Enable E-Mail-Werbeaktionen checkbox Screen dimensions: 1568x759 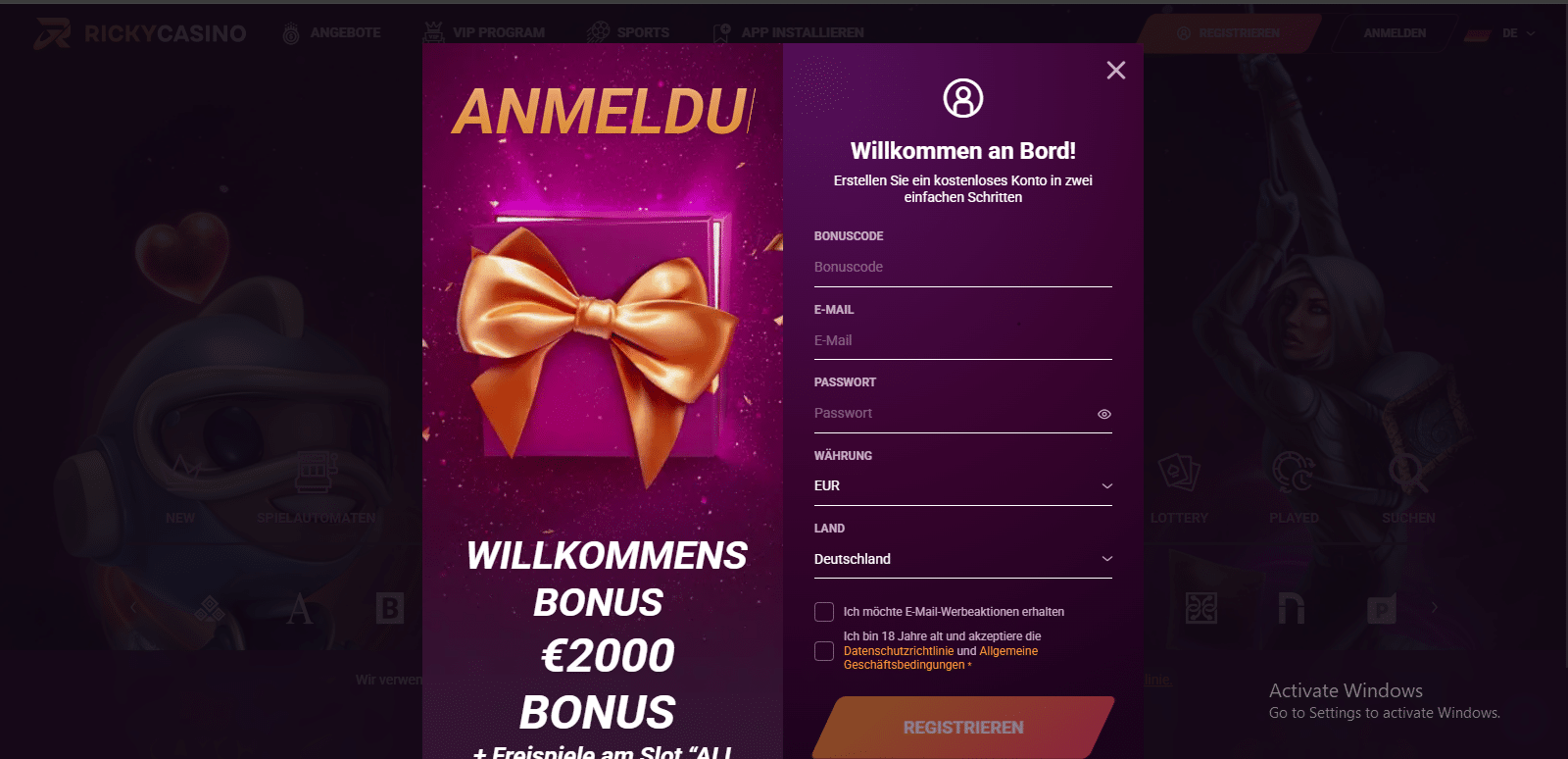(824, 612)
